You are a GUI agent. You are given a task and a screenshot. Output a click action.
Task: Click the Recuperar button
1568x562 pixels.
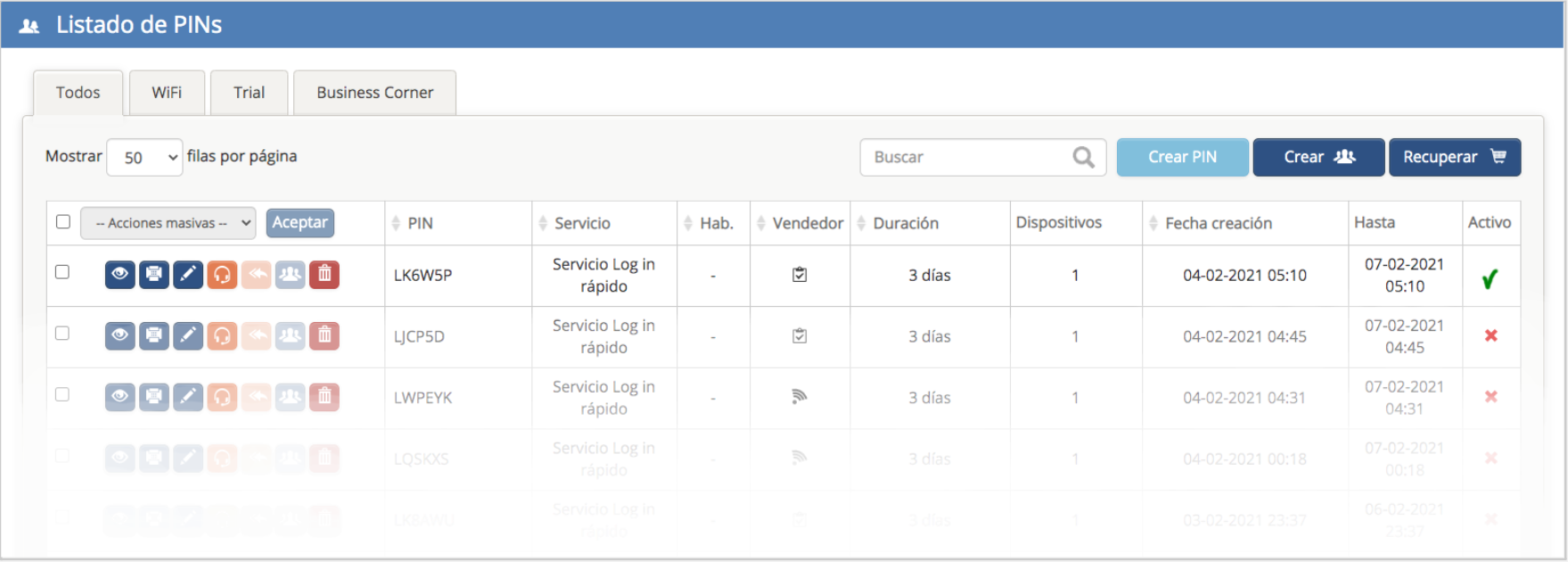pos(1454,157)
